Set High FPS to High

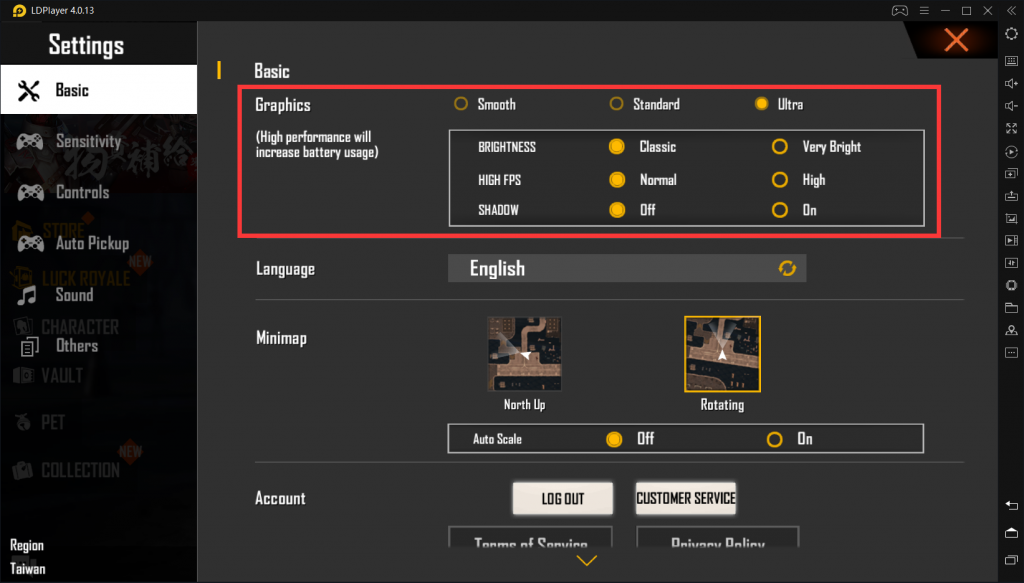(x=779, y=181)
